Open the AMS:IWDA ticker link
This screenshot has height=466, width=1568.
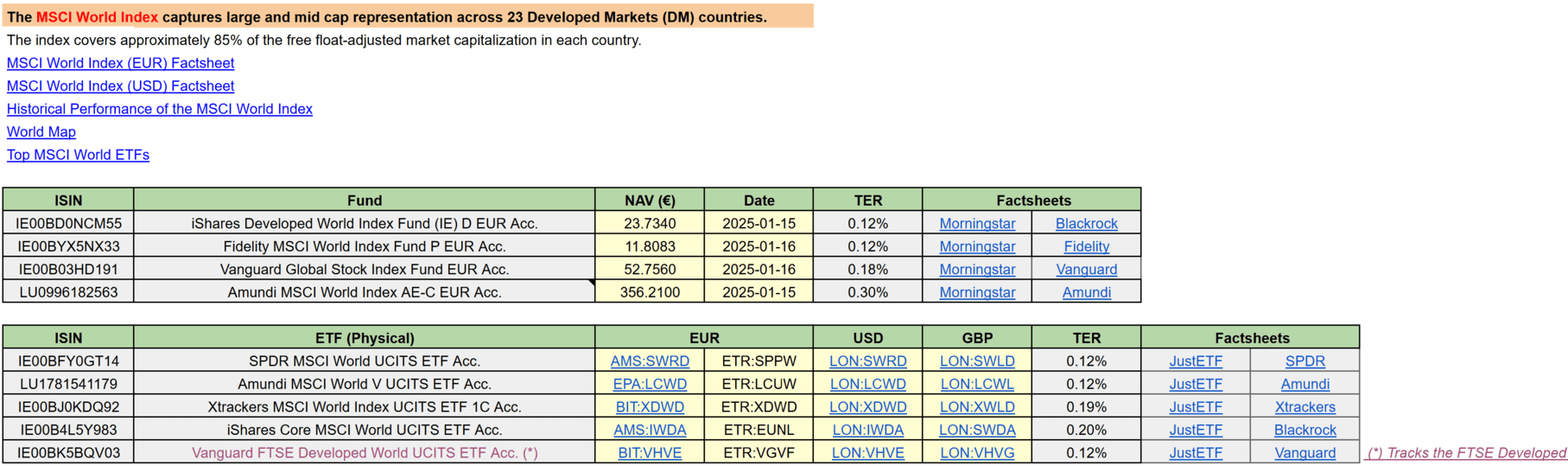coord(650,430)
